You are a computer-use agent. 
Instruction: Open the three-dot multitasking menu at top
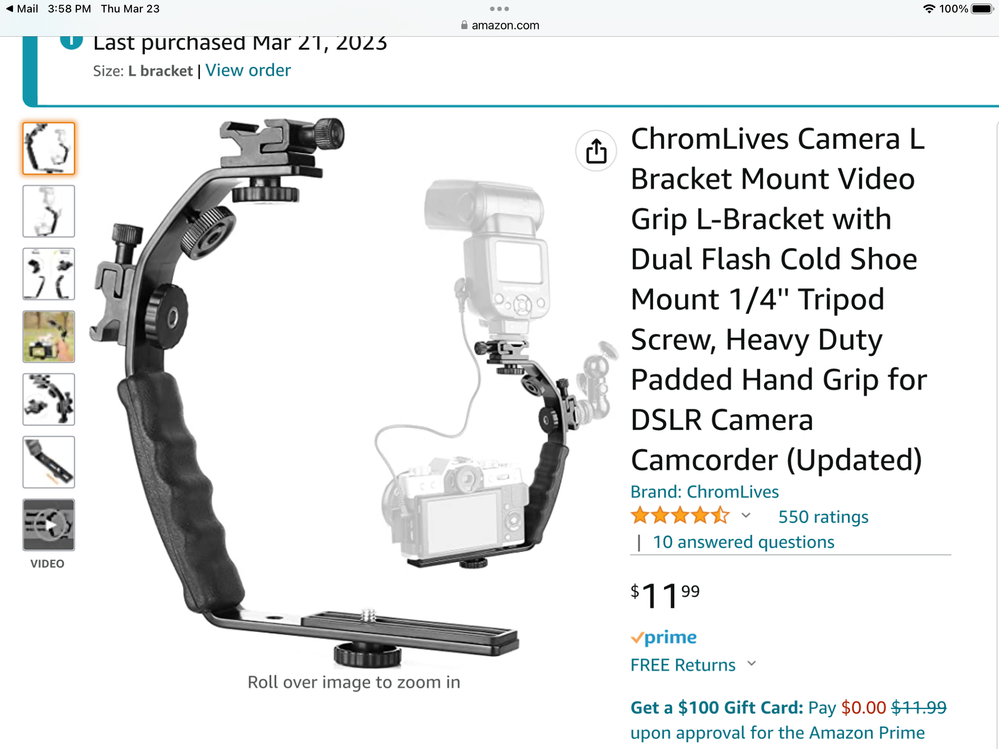tap(500, 9)
